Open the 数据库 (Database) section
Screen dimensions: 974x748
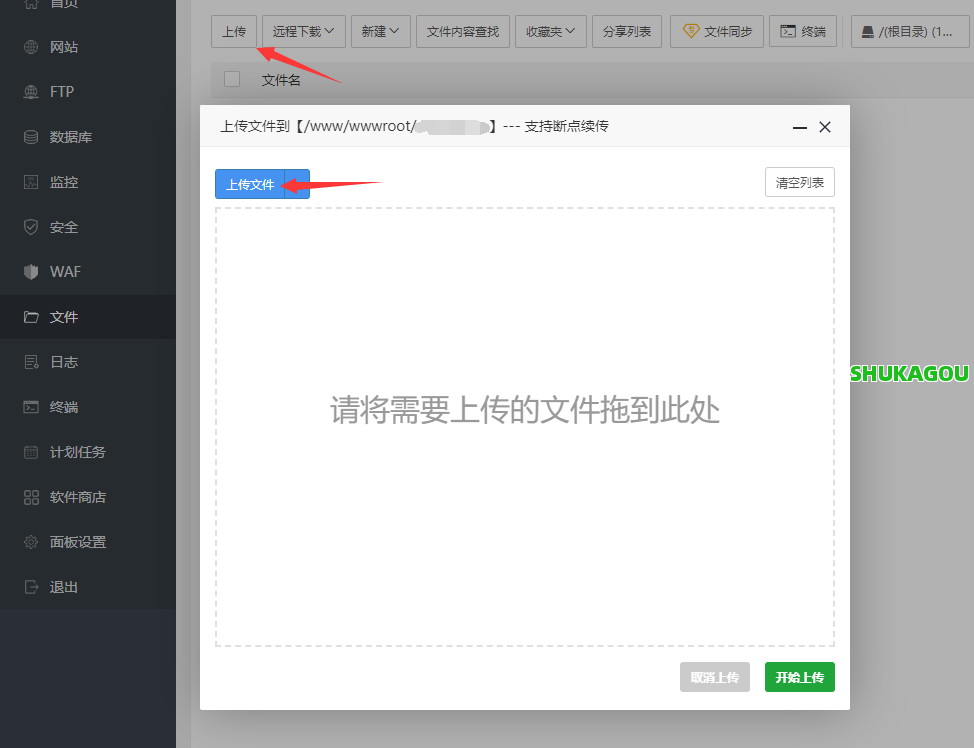coord(60,136)
